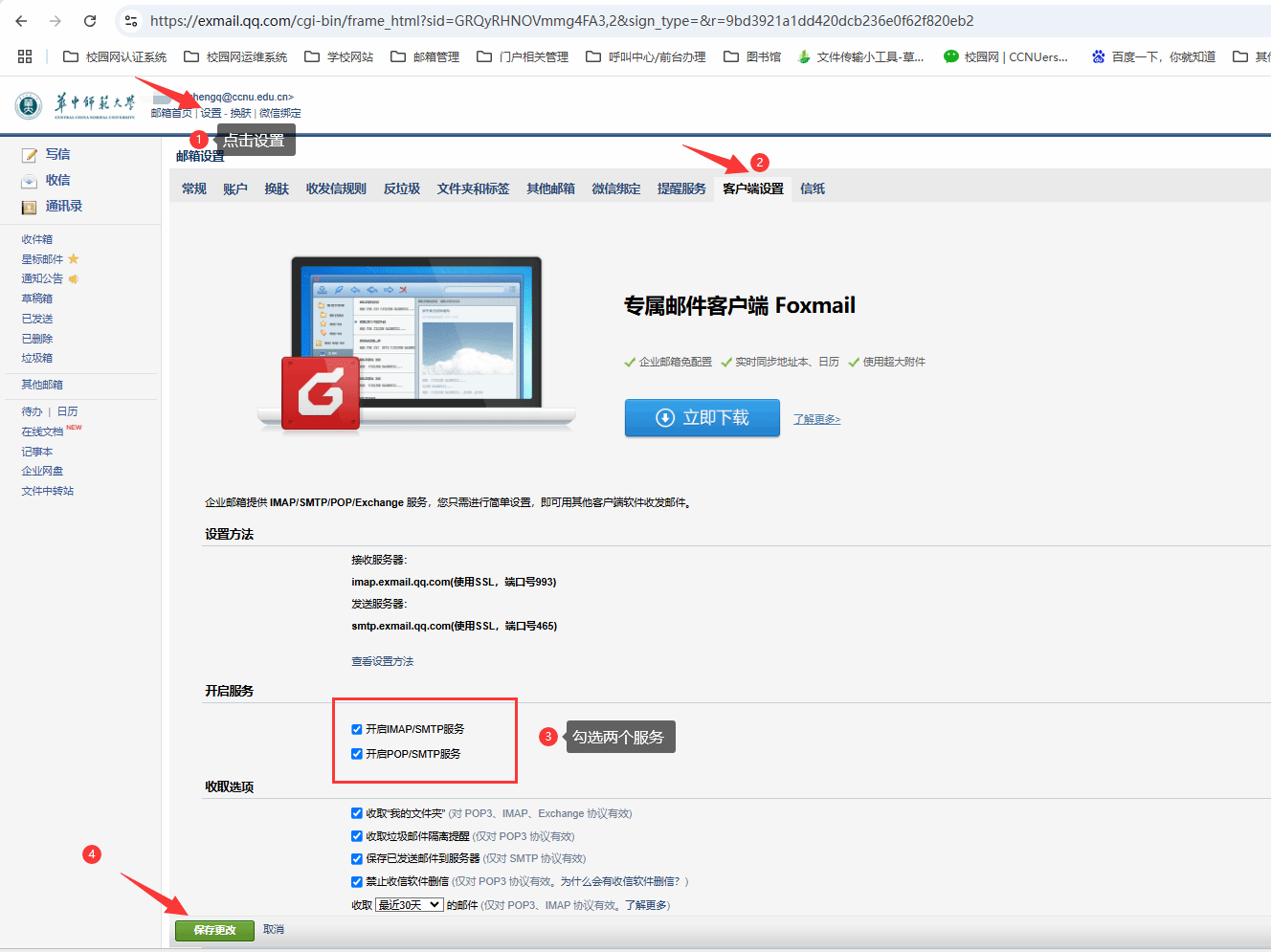
Task: Click the yellow star beside 星标邮件
Action: pos(74,259)
